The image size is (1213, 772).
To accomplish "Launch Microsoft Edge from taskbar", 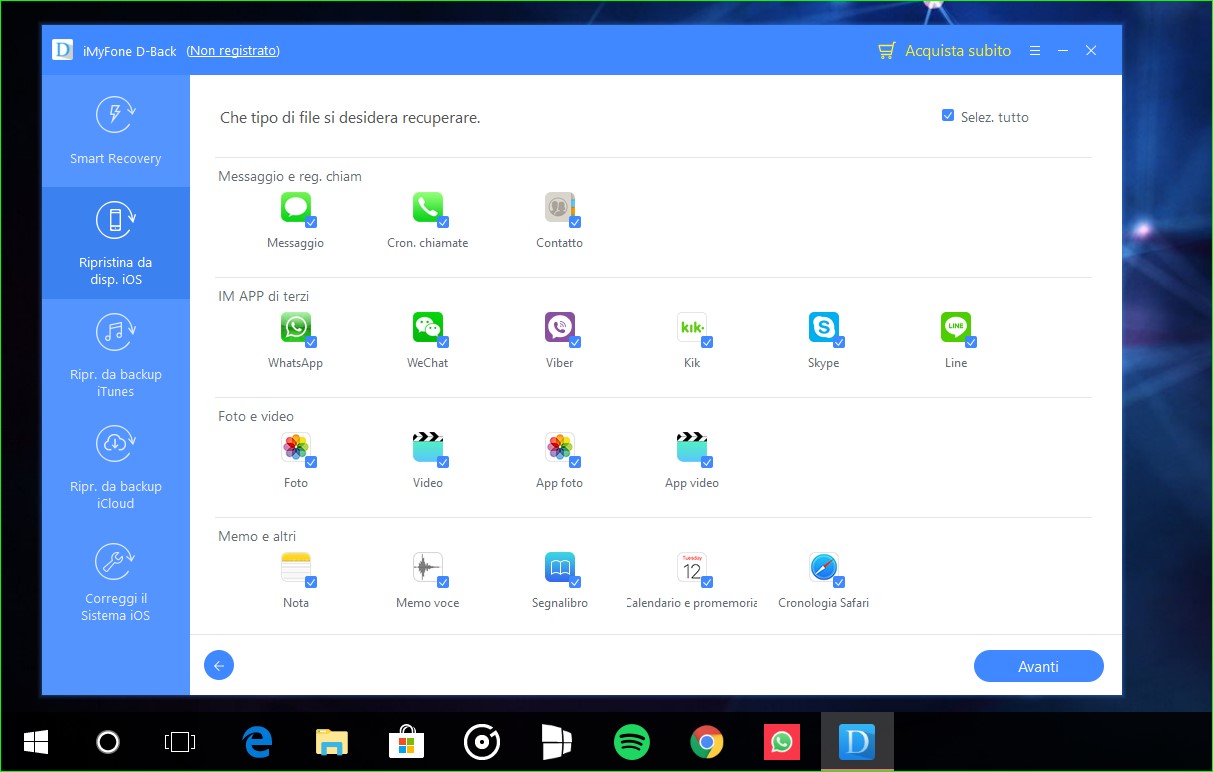I will click(258, 742).
